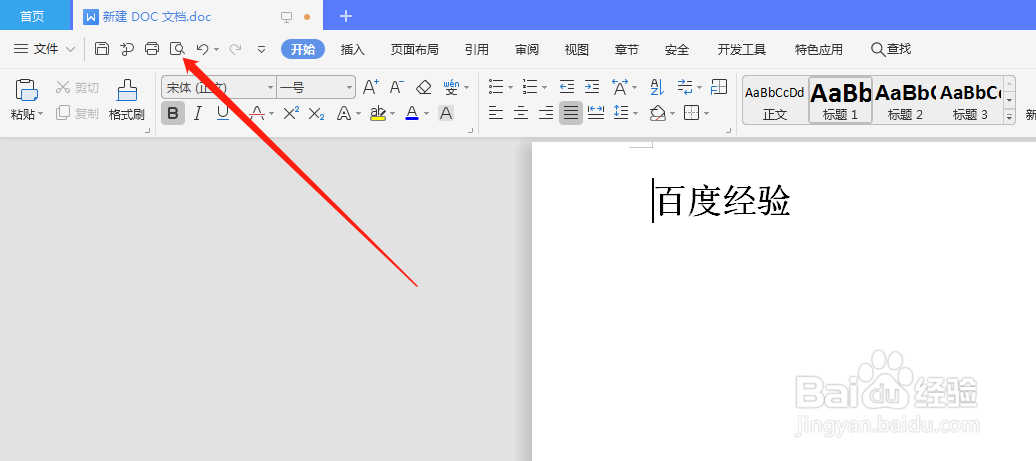
Task: Click the Print icon
Action: click(x=152, y=48)
